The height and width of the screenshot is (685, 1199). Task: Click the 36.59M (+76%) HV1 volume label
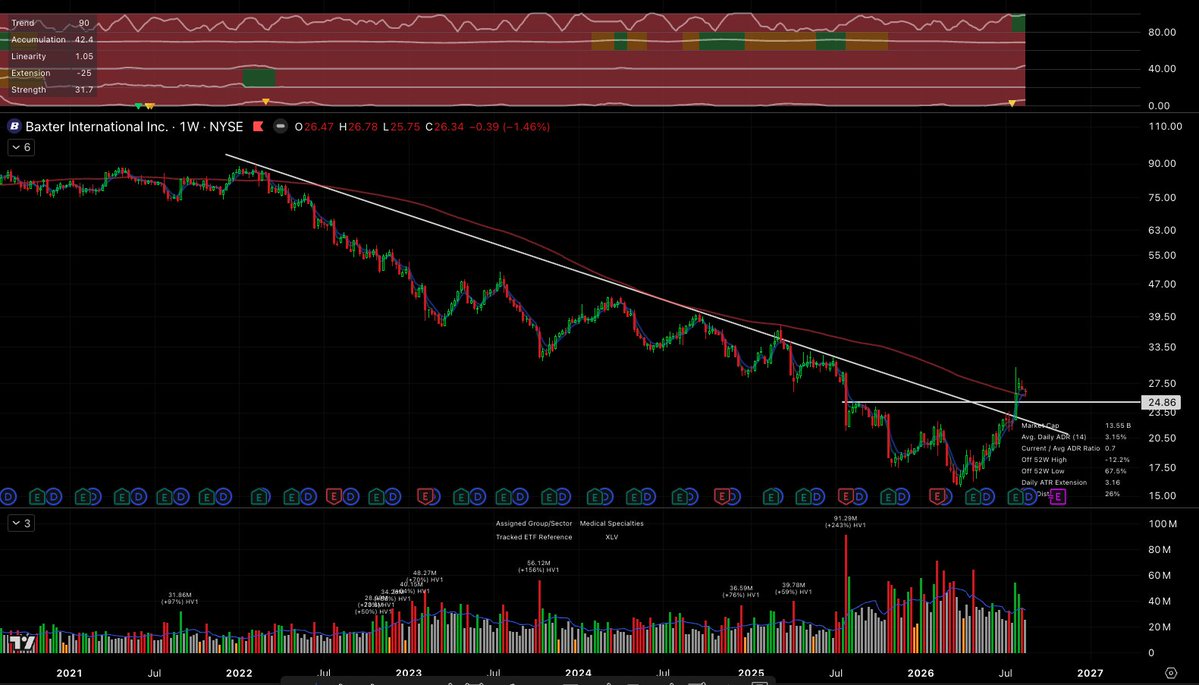click(x=740, y=592)
